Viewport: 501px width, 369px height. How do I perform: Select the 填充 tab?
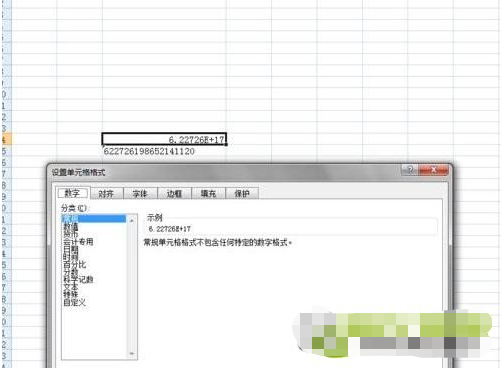click(x=208, y=194)
